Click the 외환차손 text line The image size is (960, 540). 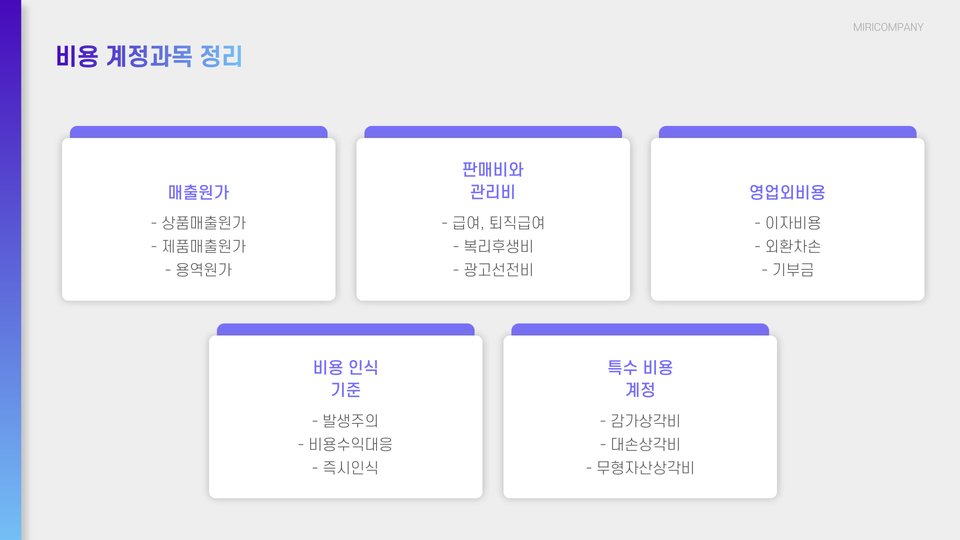[x=787, y=246]
